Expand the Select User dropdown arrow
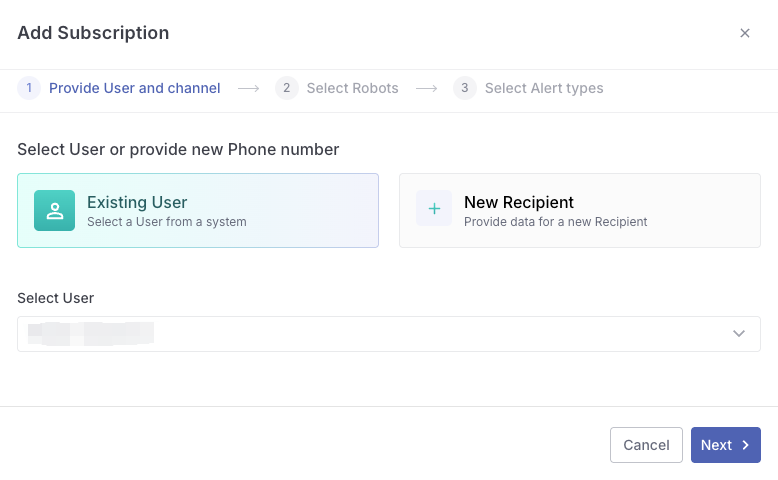Image resolution: width=778 pixels, height=480 pixels. 739,334
